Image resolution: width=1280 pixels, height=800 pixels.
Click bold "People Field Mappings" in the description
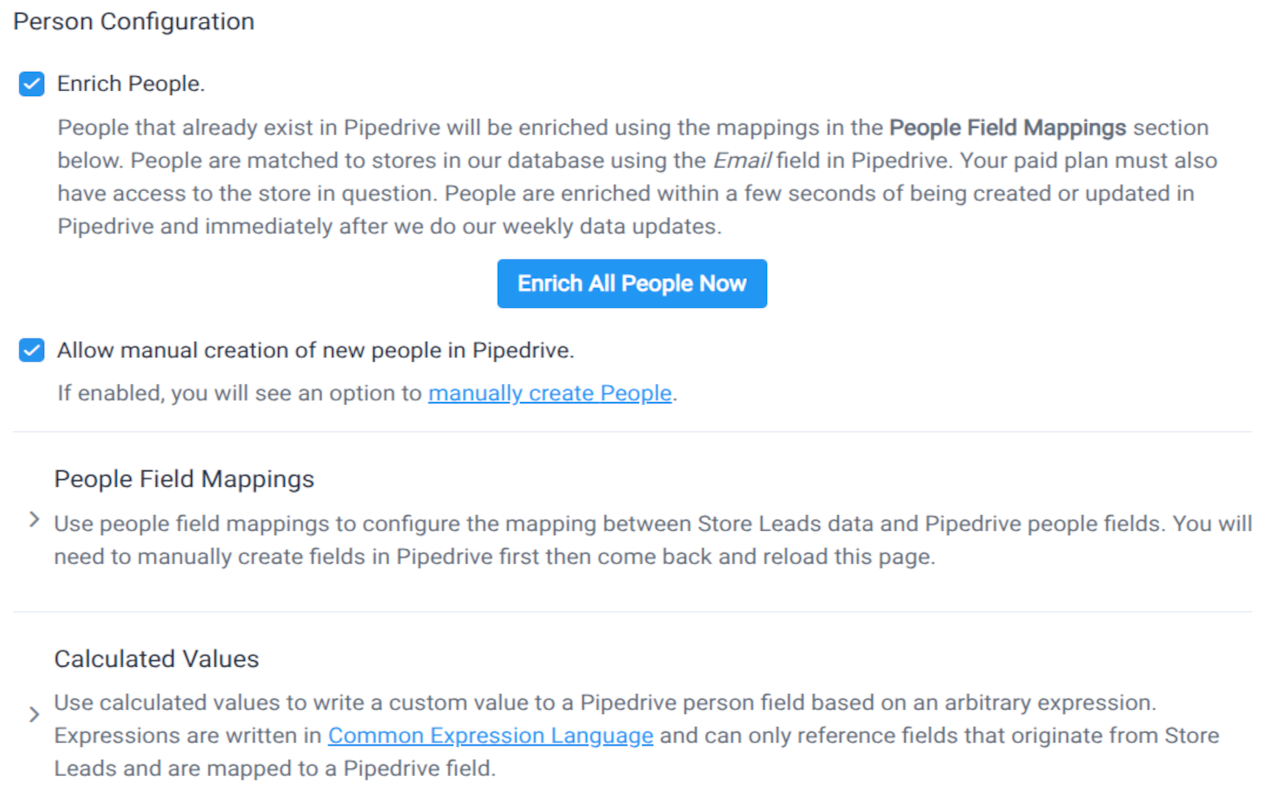click(x=1007, y=128)
